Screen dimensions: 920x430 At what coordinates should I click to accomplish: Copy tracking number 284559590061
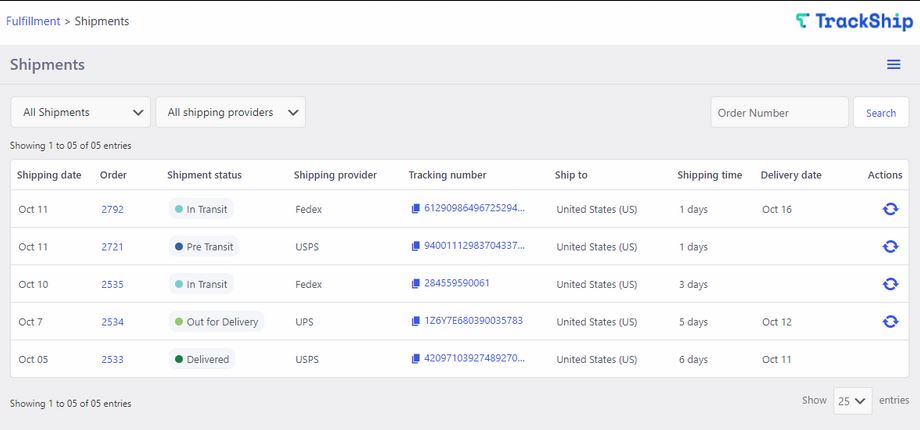415,284
